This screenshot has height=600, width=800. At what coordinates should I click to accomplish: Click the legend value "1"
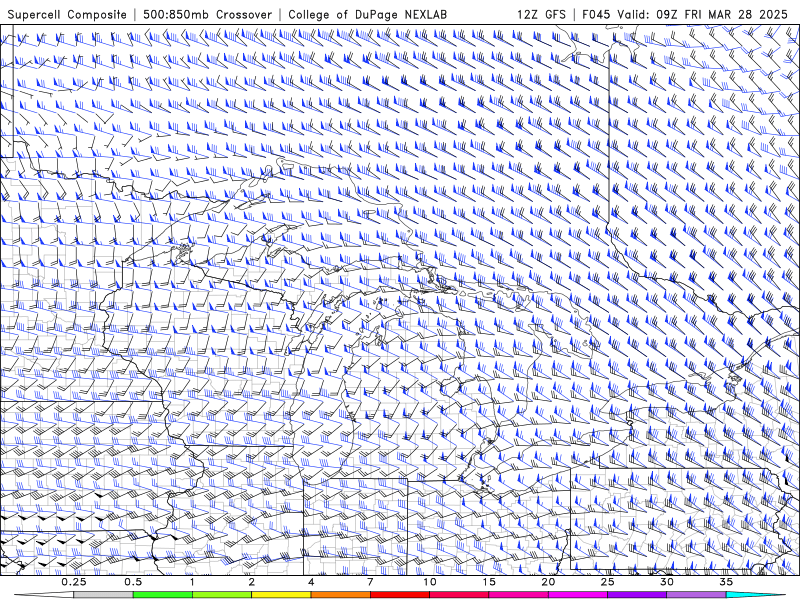(192, 582)
